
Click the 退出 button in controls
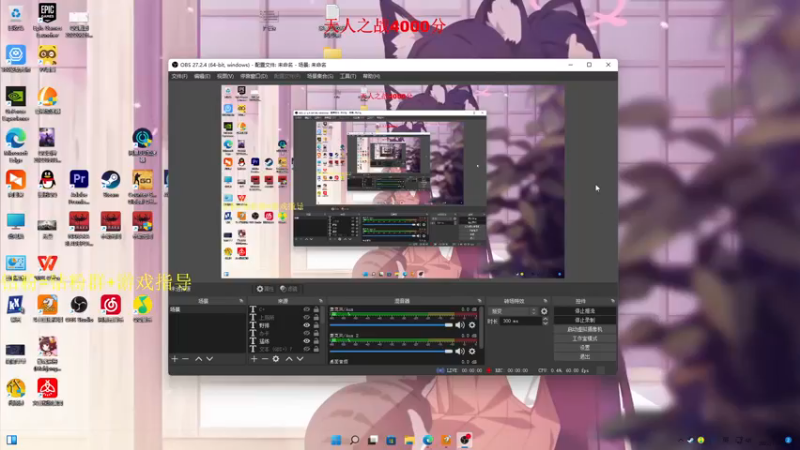pyautogui.click(x=585, y=357)
